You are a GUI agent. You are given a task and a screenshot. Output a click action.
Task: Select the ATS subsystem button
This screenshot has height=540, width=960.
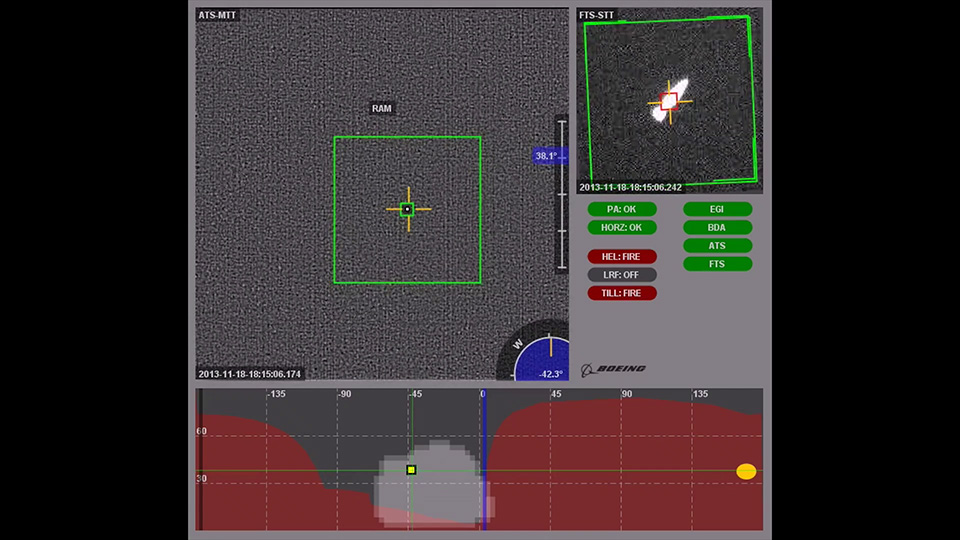(717, 245)
